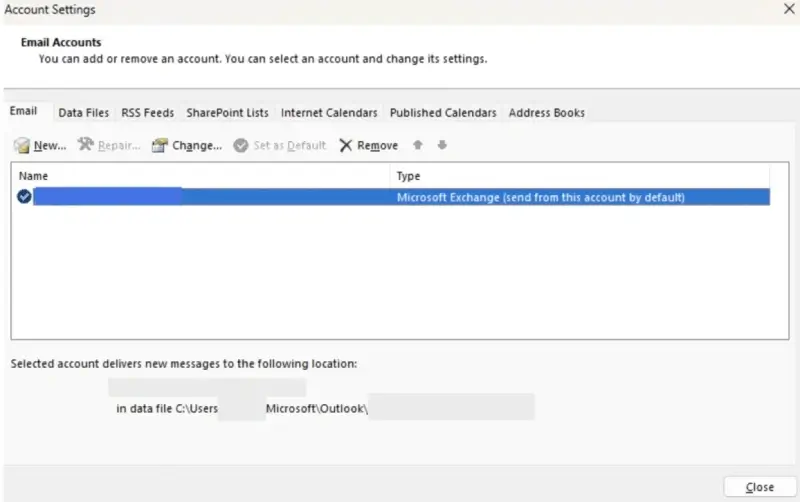Go to the Internet Calendars tab

tap(329, 113)
